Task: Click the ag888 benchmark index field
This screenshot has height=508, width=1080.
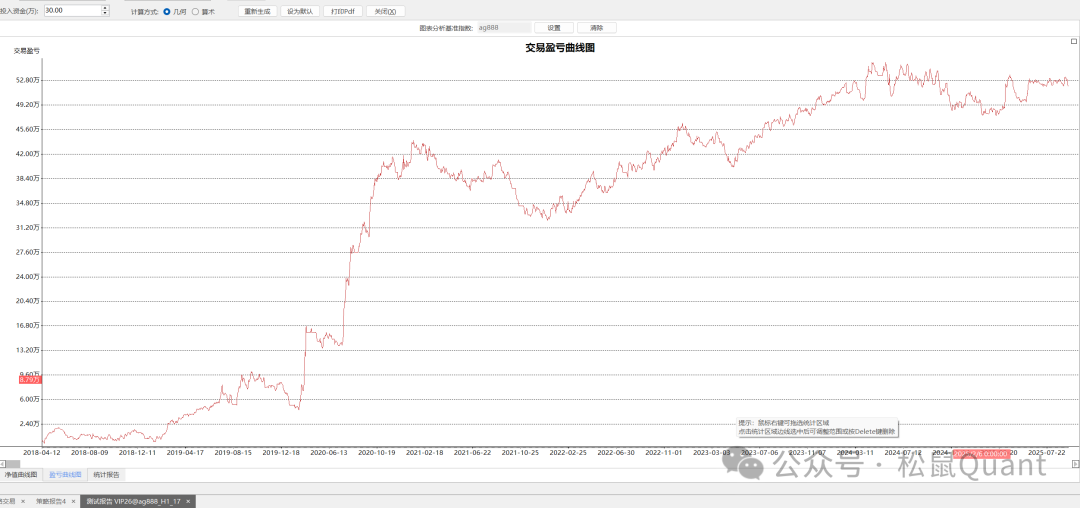Action: coord(503,28)
